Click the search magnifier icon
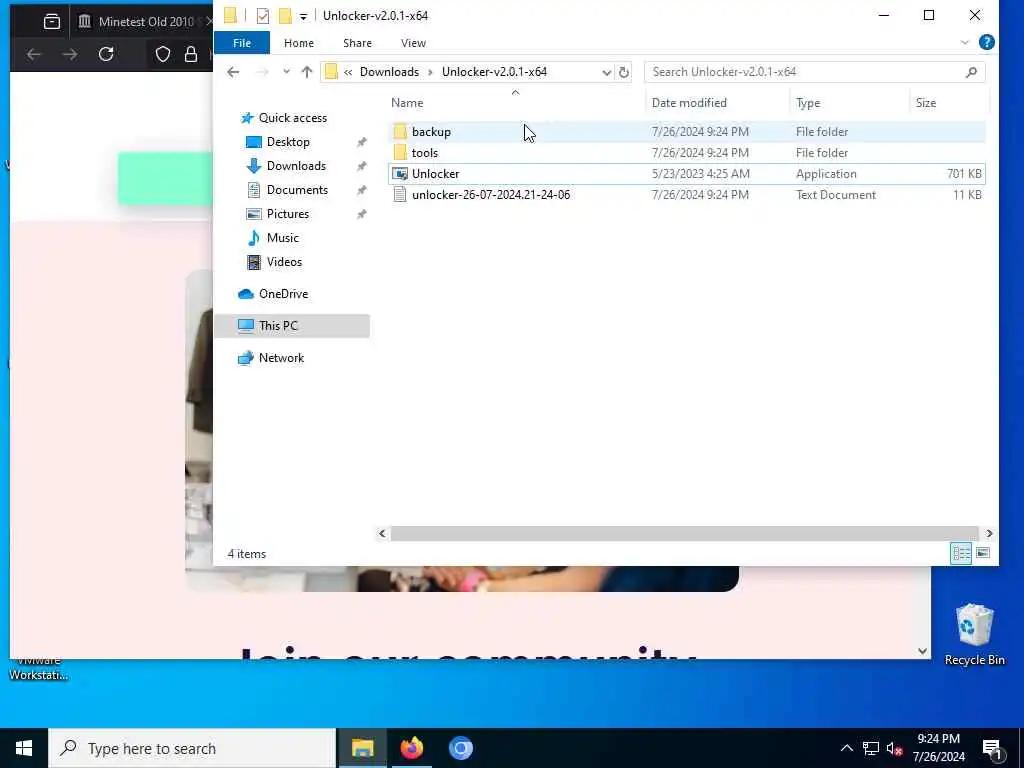The image size is (1024, 768). click(x=971, y=72)
